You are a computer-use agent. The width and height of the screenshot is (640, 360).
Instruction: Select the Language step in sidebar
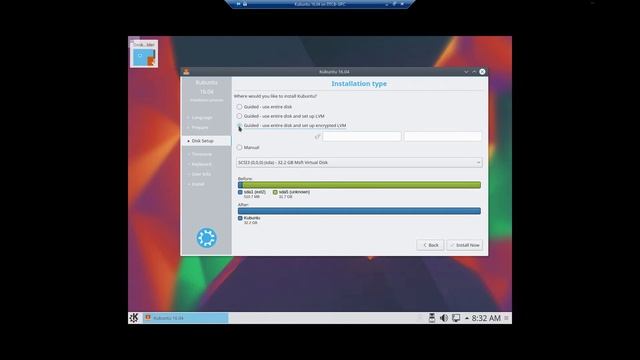click(202, 118)
